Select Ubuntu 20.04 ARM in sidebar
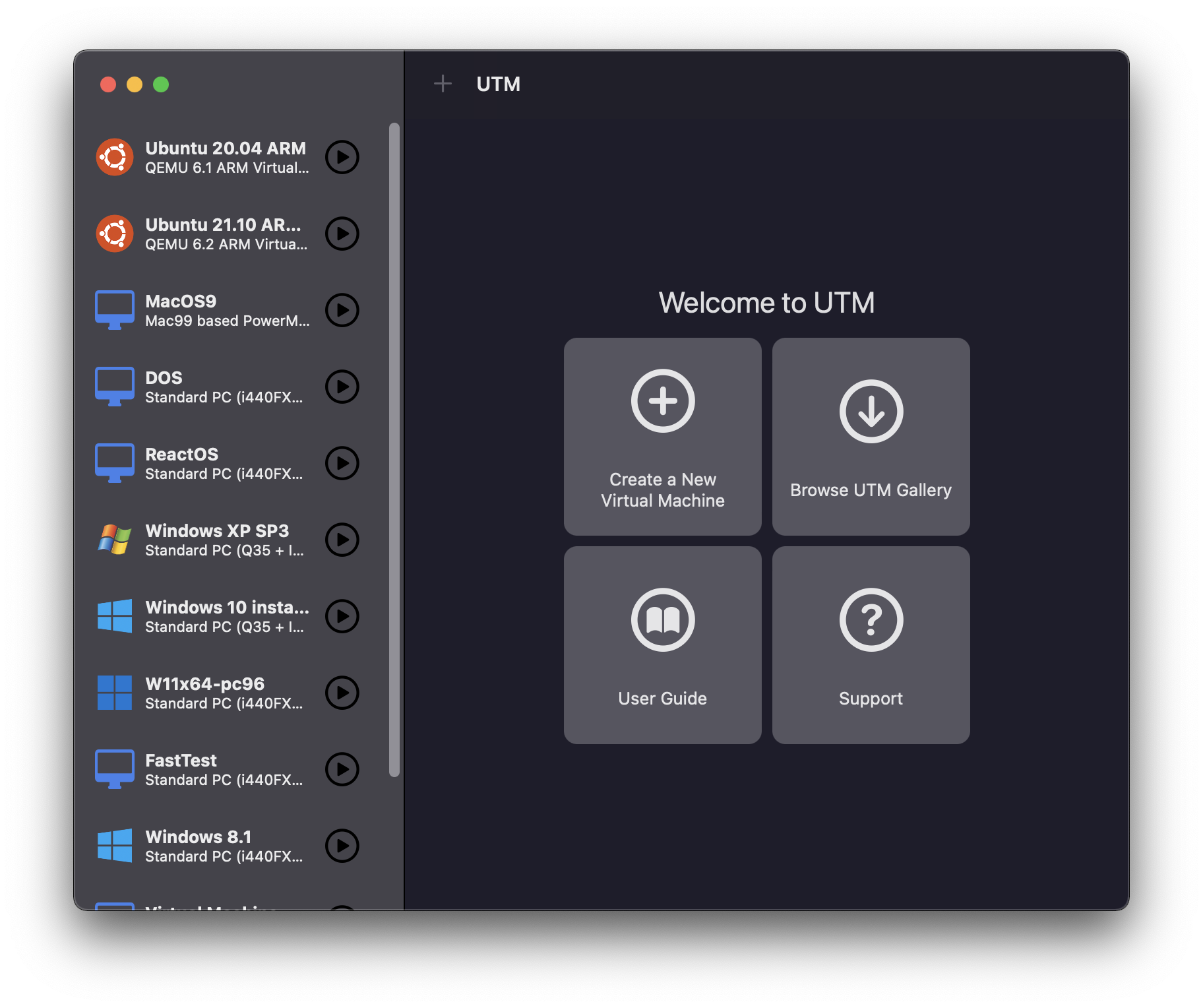Image resolution: width=1203 pixels, height=1008 pixels. click(x=227, y=157)
